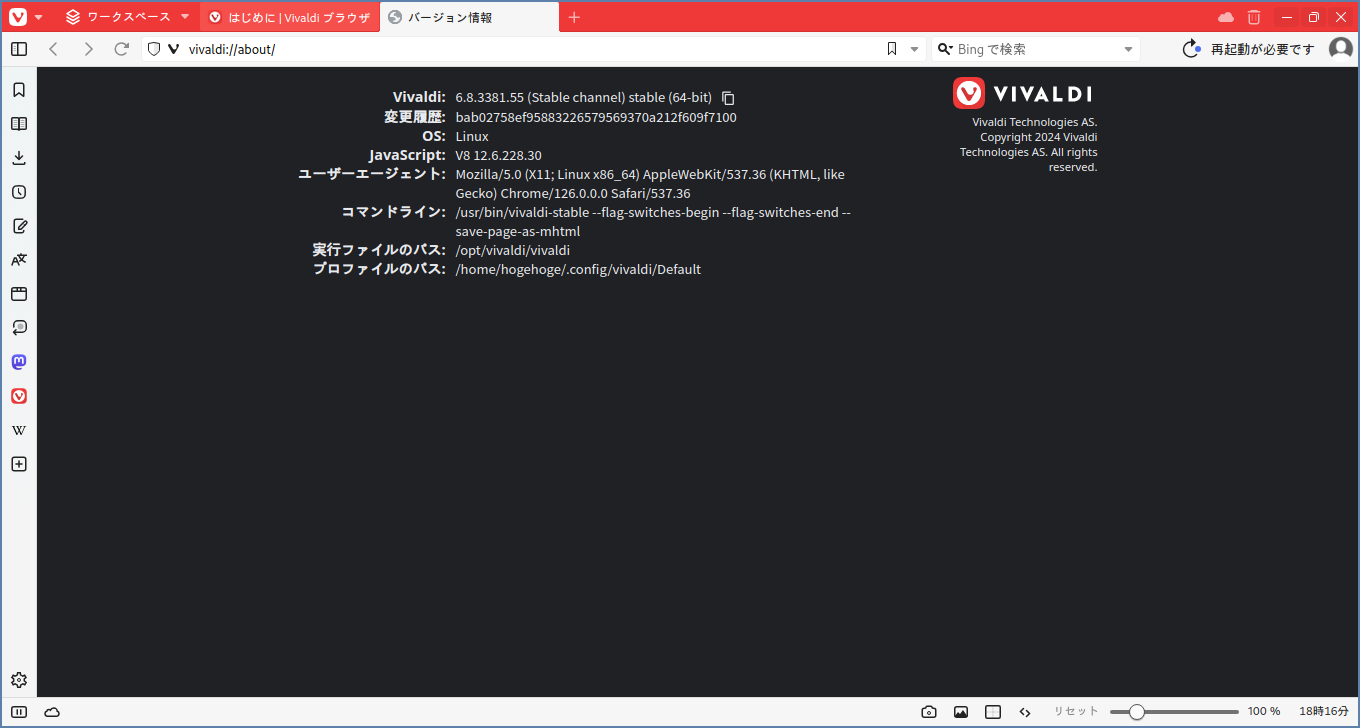Screen dimensions: 1360x728
Task: Open page actions code icon
Action: click(1025, 712)
